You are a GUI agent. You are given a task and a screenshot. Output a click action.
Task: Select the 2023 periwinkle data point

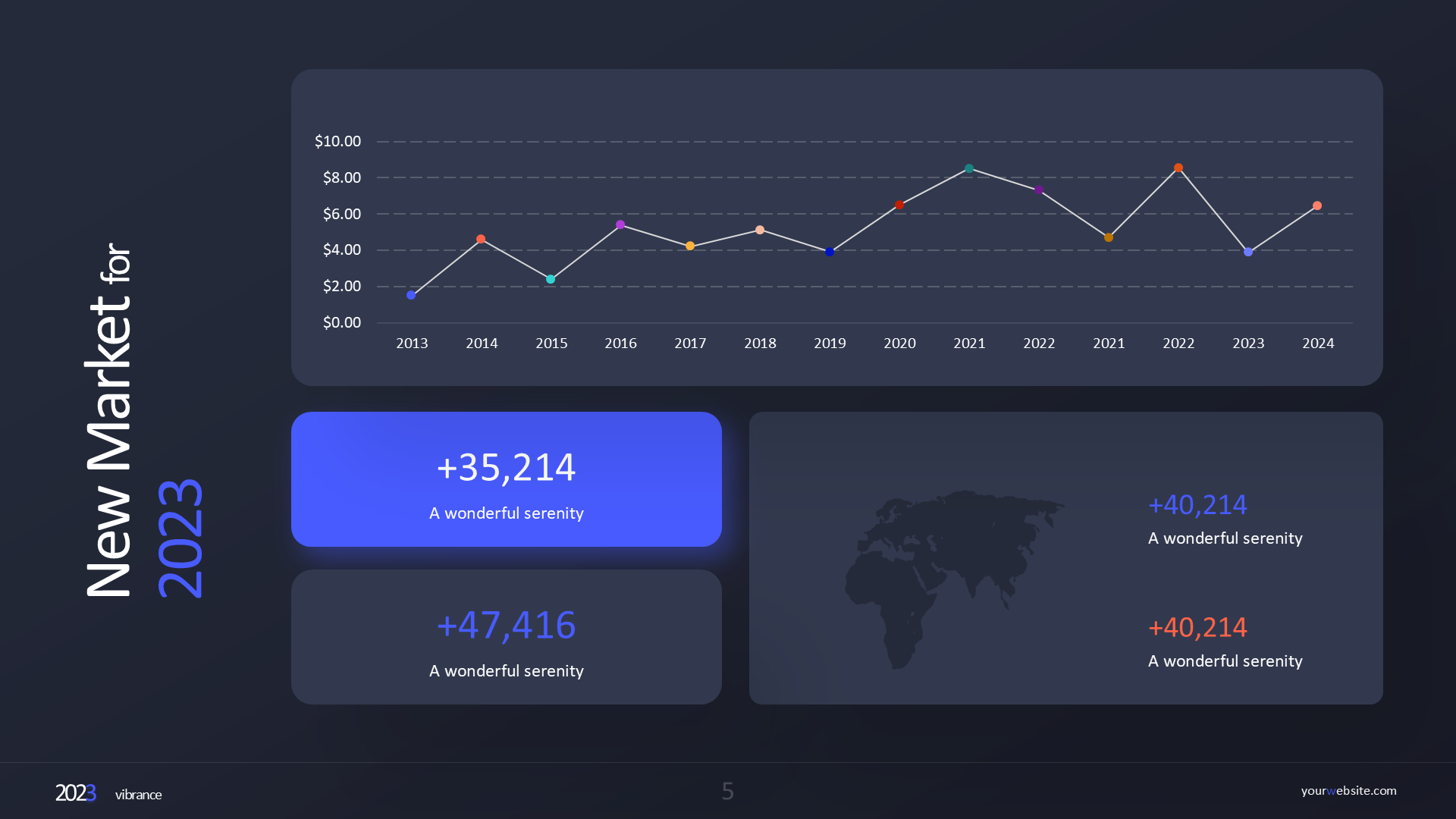pyautogui.click(x=1248, y=252)
